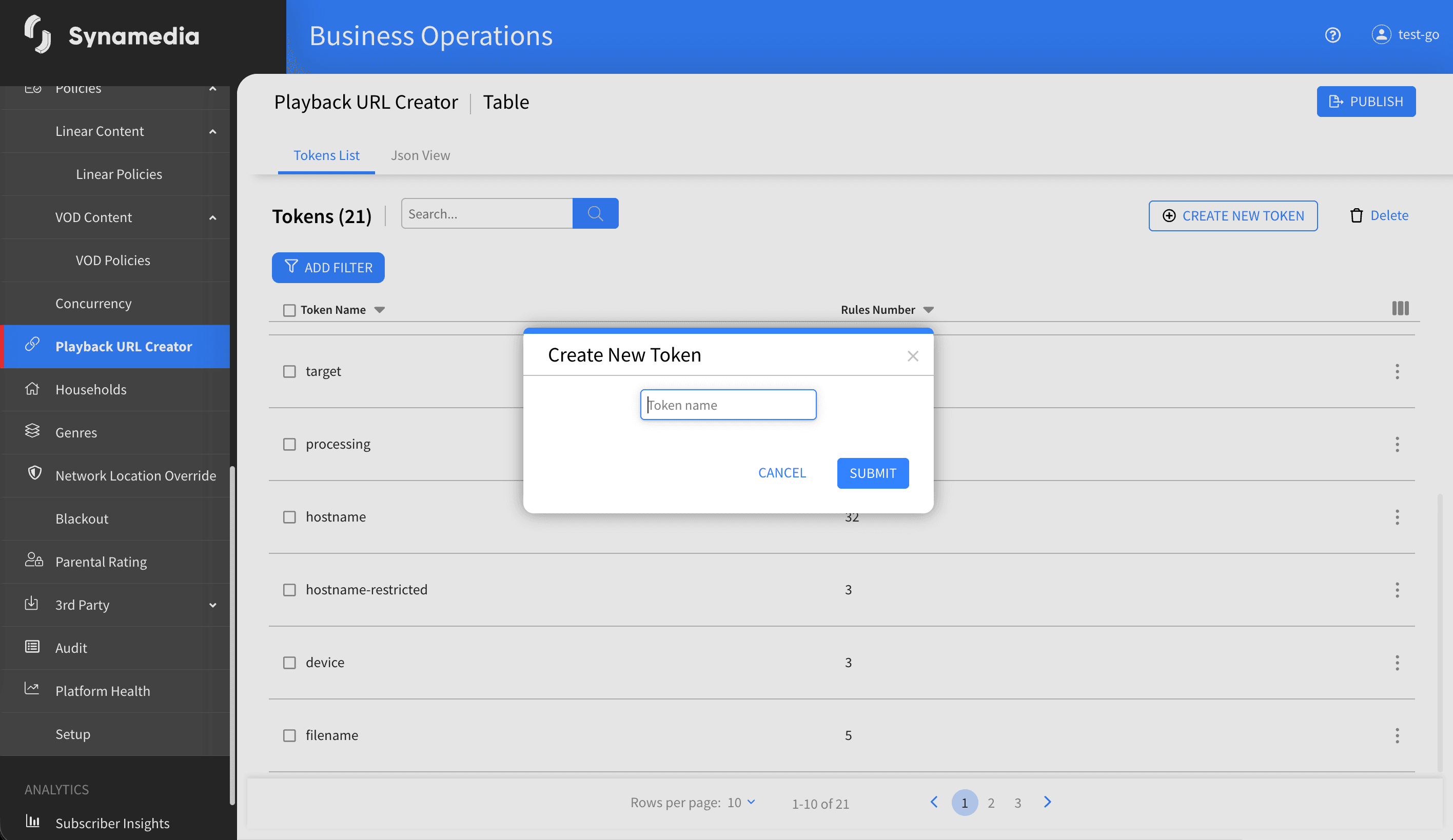Click CREATE NEW TOKEN button
The width and height of the screenshot is (1453, 840).
(1233, 215)
